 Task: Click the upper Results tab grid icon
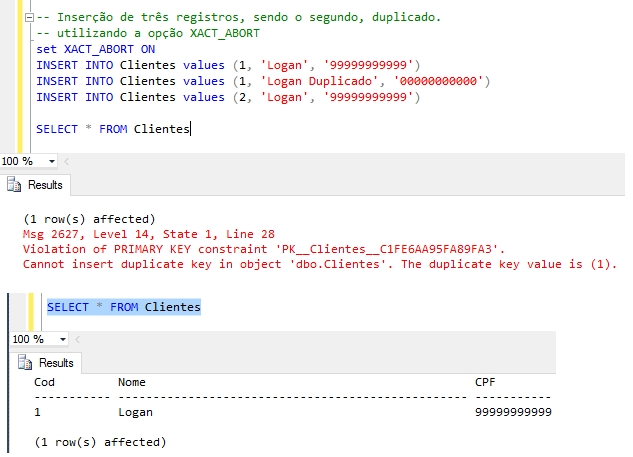click(x=14, y=185)
